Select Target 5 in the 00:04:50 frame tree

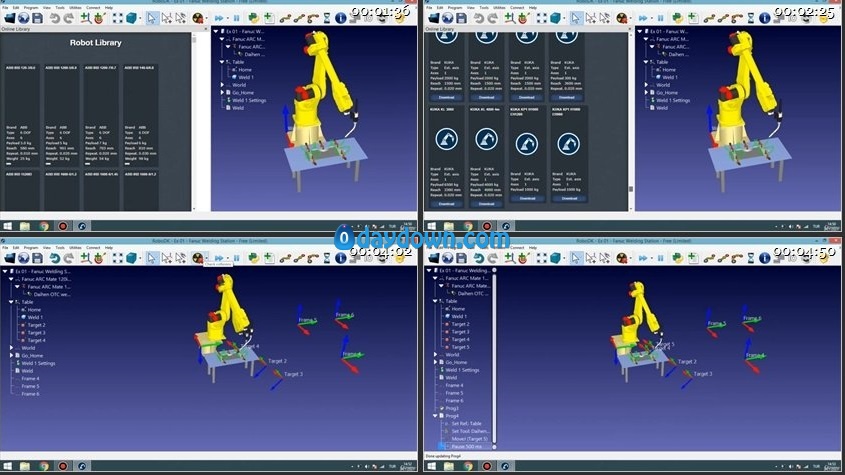tap(460, 347)
